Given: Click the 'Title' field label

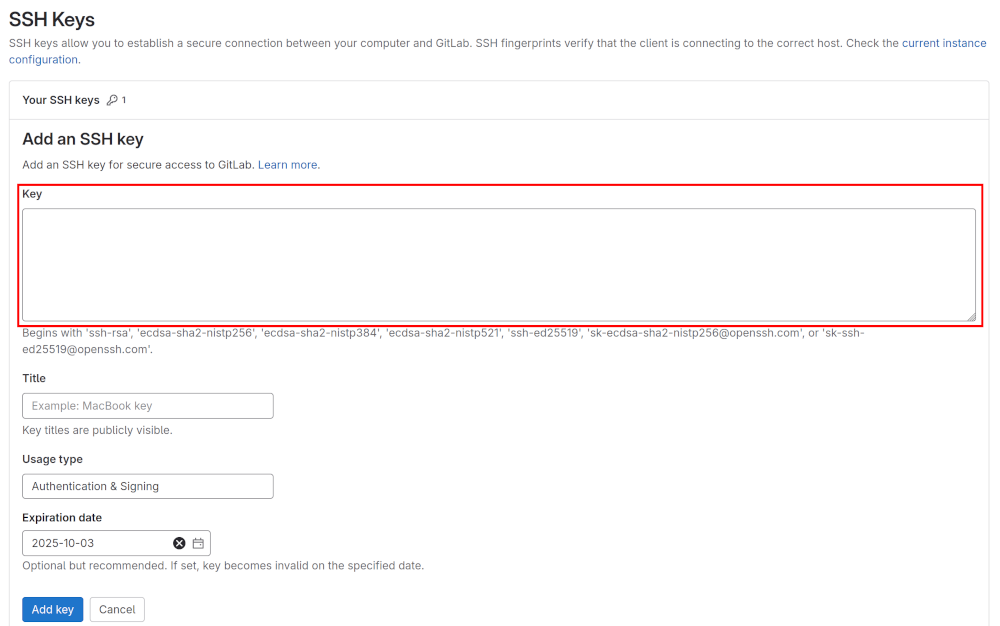Looking at the screenshot, I should tap(34, 378).
